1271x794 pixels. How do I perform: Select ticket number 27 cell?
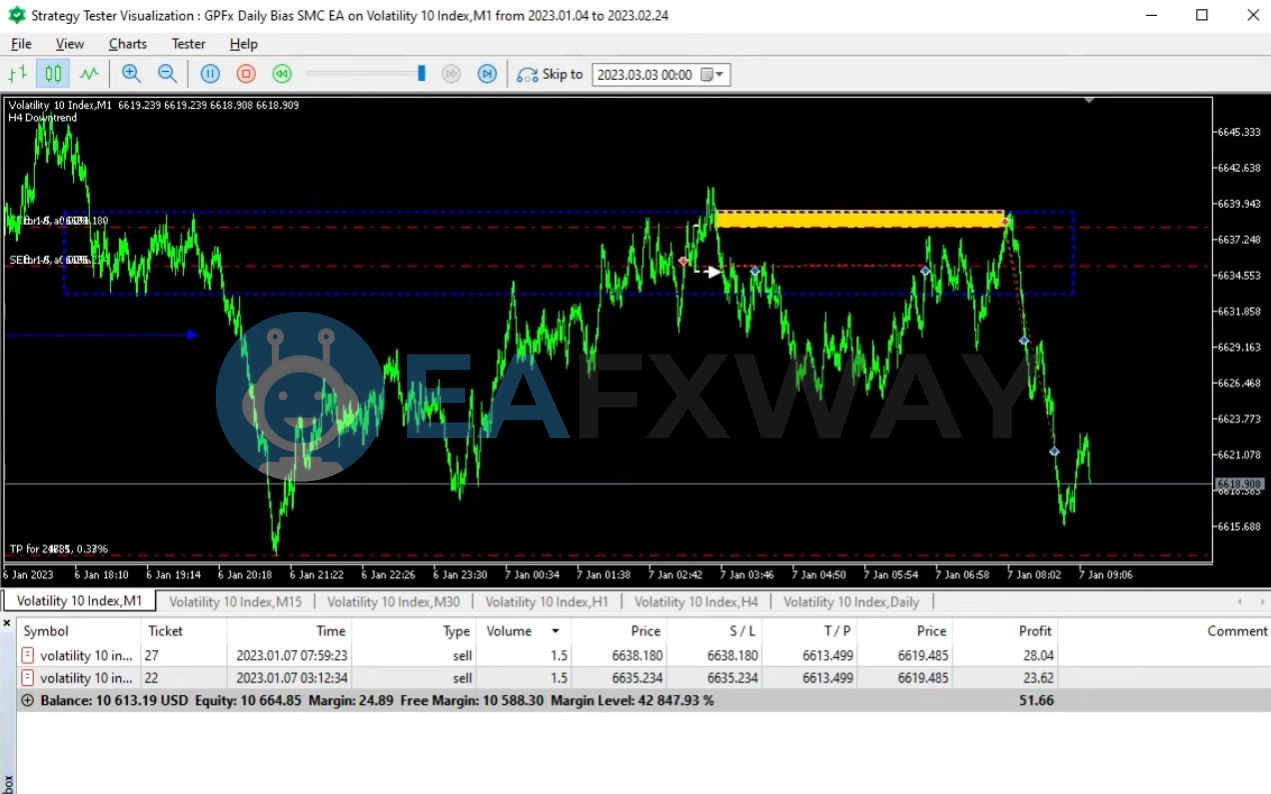[152, 656]
